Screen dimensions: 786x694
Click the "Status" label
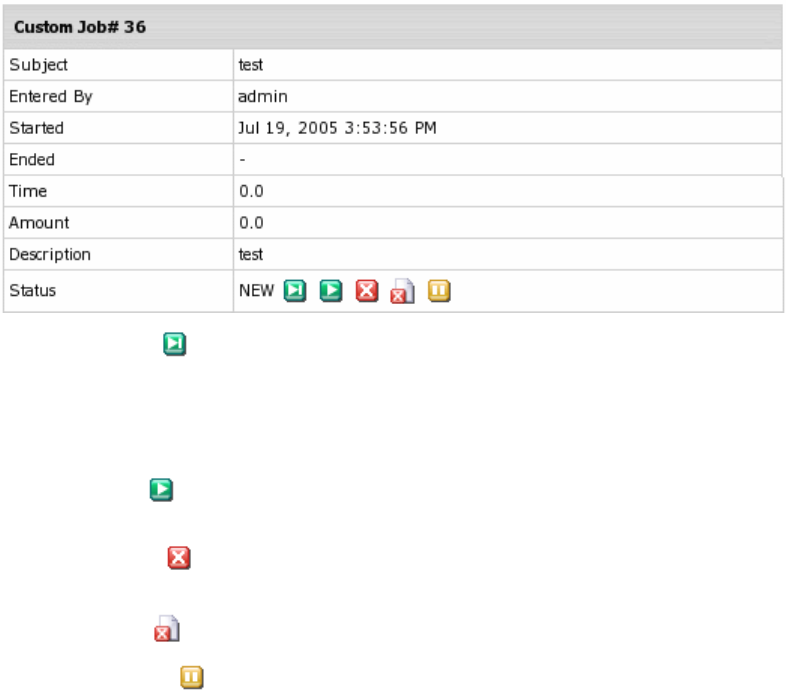pyautogui.click(x=33, y=290)
